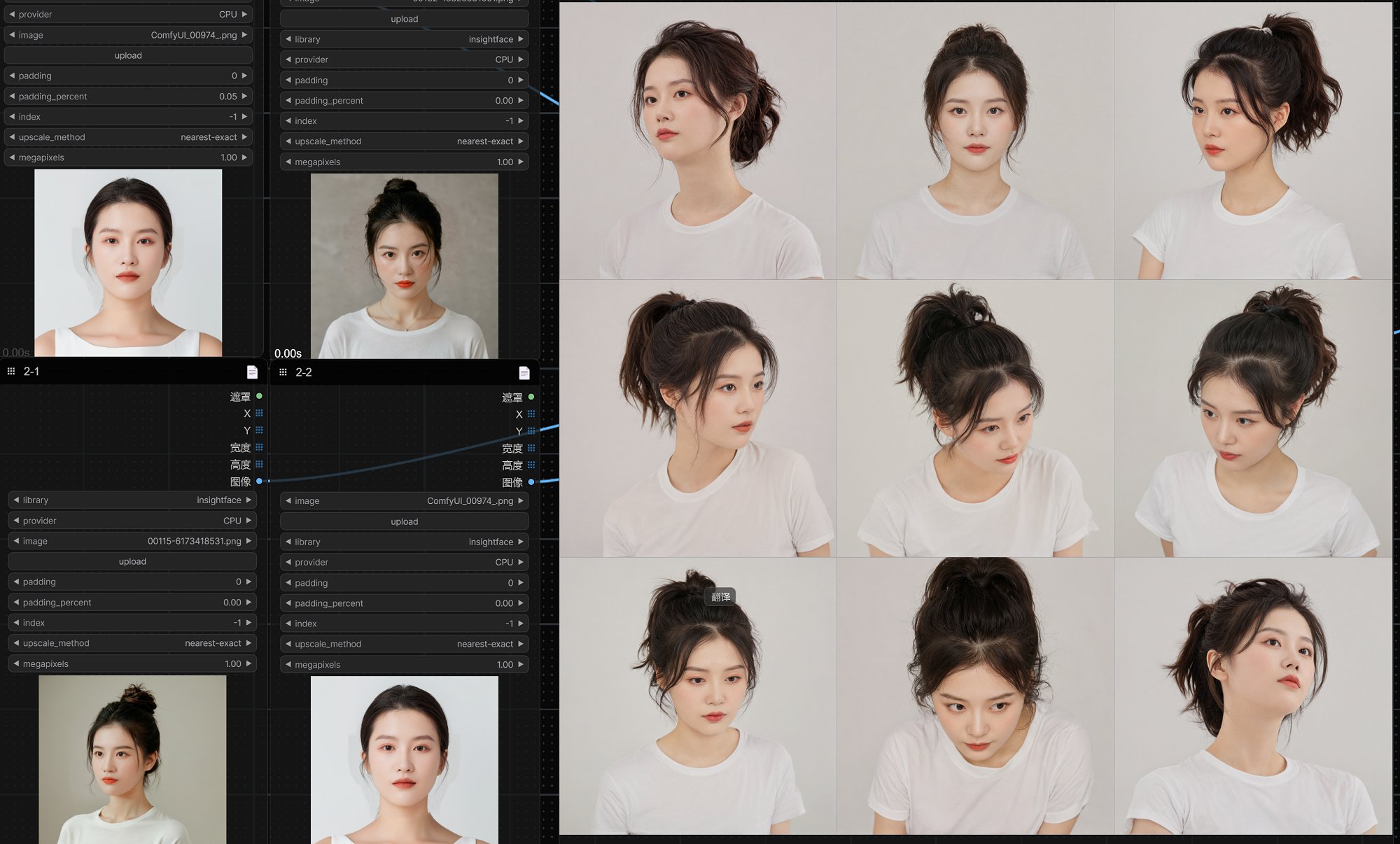This screenshot has height=844, width=1400.
Task: Click the X output port on node 2-1
Action: tap(259, 413)
